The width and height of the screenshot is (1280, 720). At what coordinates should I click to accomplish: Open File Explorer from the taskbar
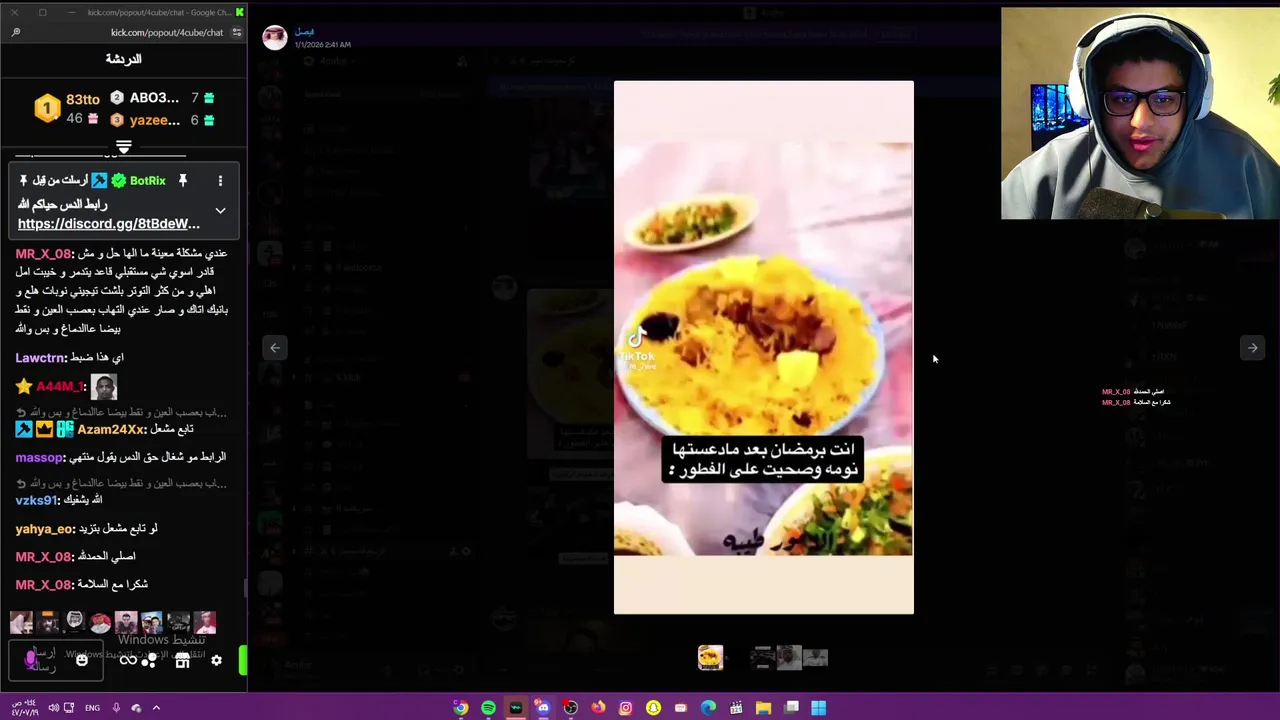763,708
